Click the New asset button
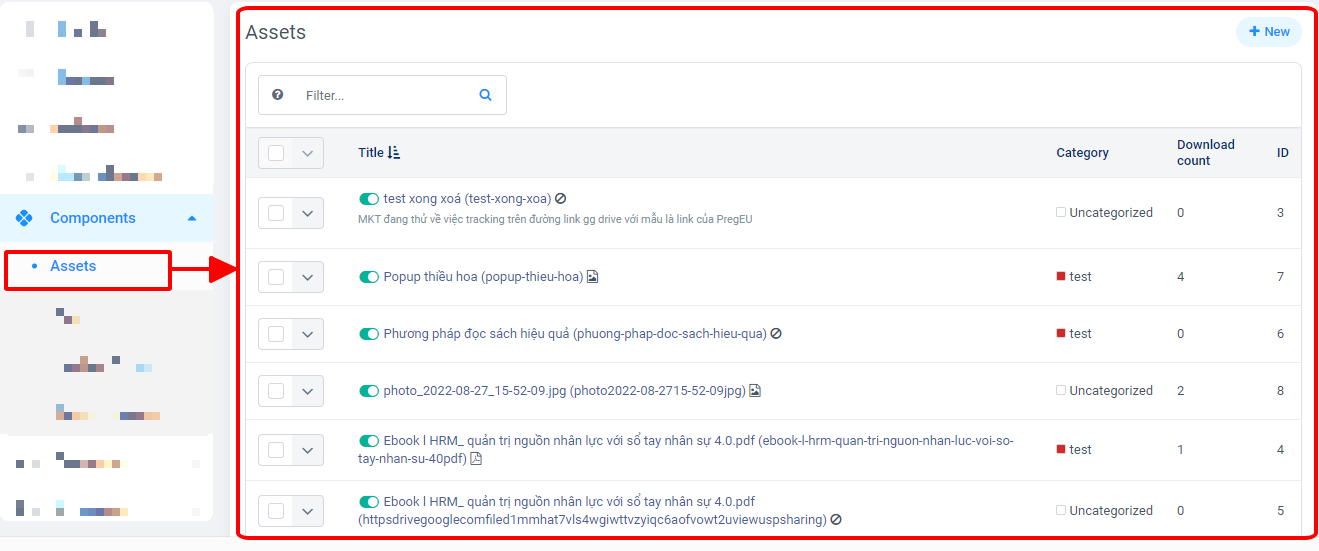This screenshot has height=551, width=1319. [x=1269, y=32]
